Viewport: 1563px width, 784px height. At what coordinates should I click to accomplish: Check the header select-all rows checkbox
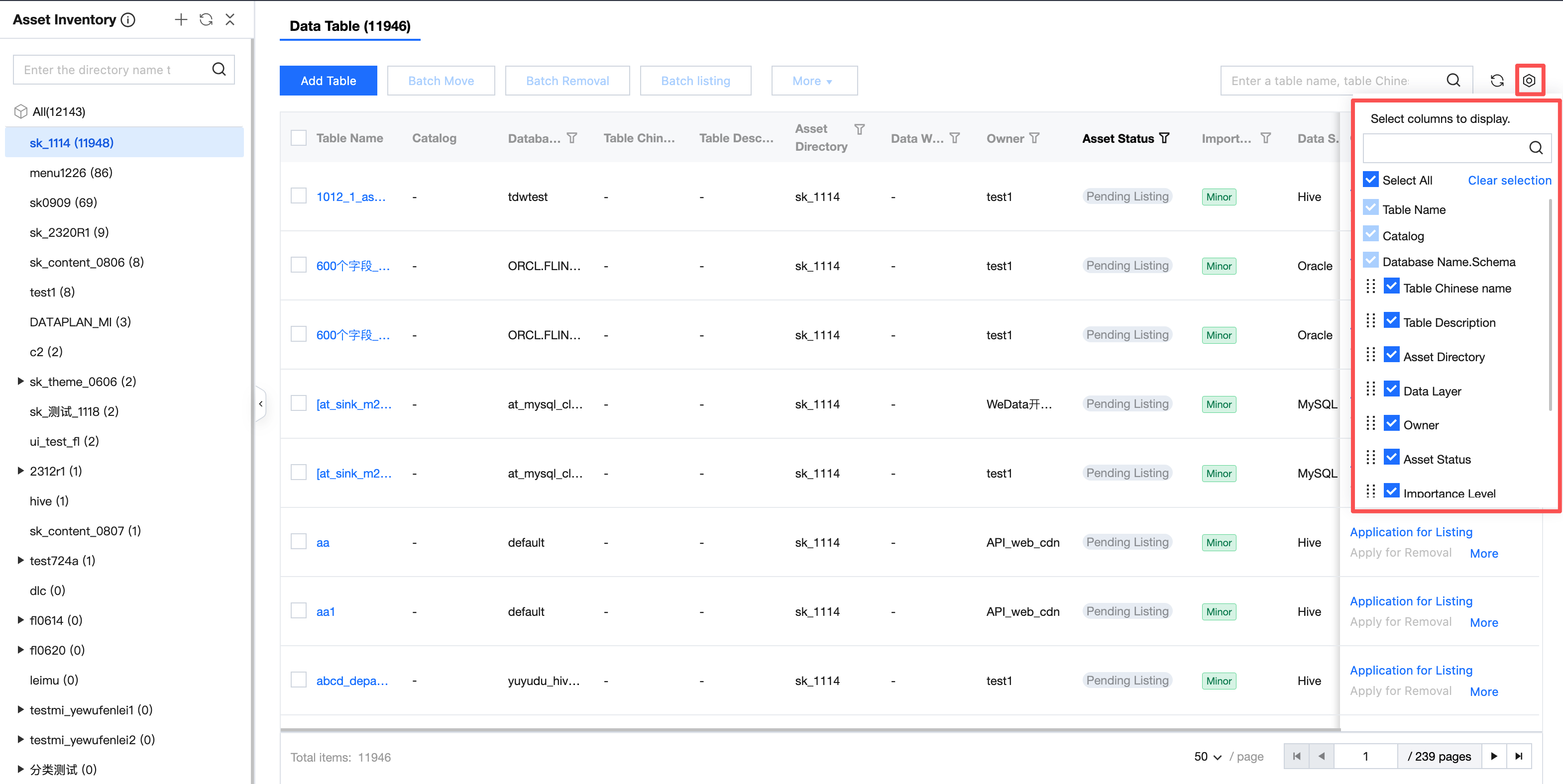pyautogui.click(x=299, y=138)
